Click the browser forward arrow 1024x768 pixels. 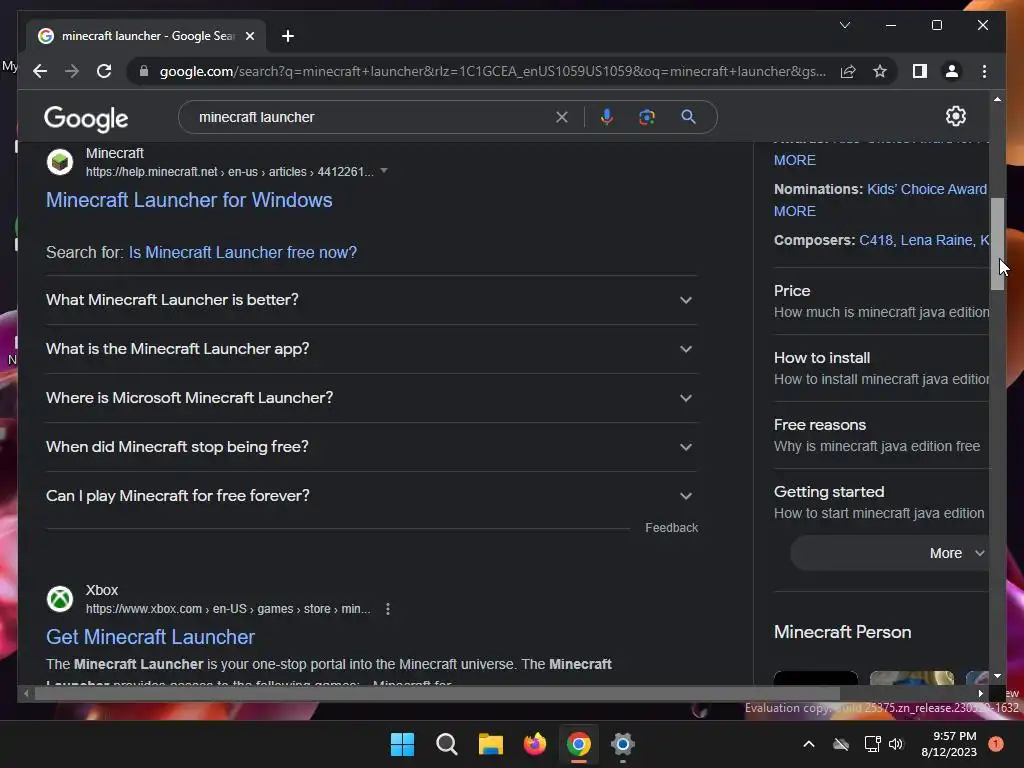(x=72, y=71)
